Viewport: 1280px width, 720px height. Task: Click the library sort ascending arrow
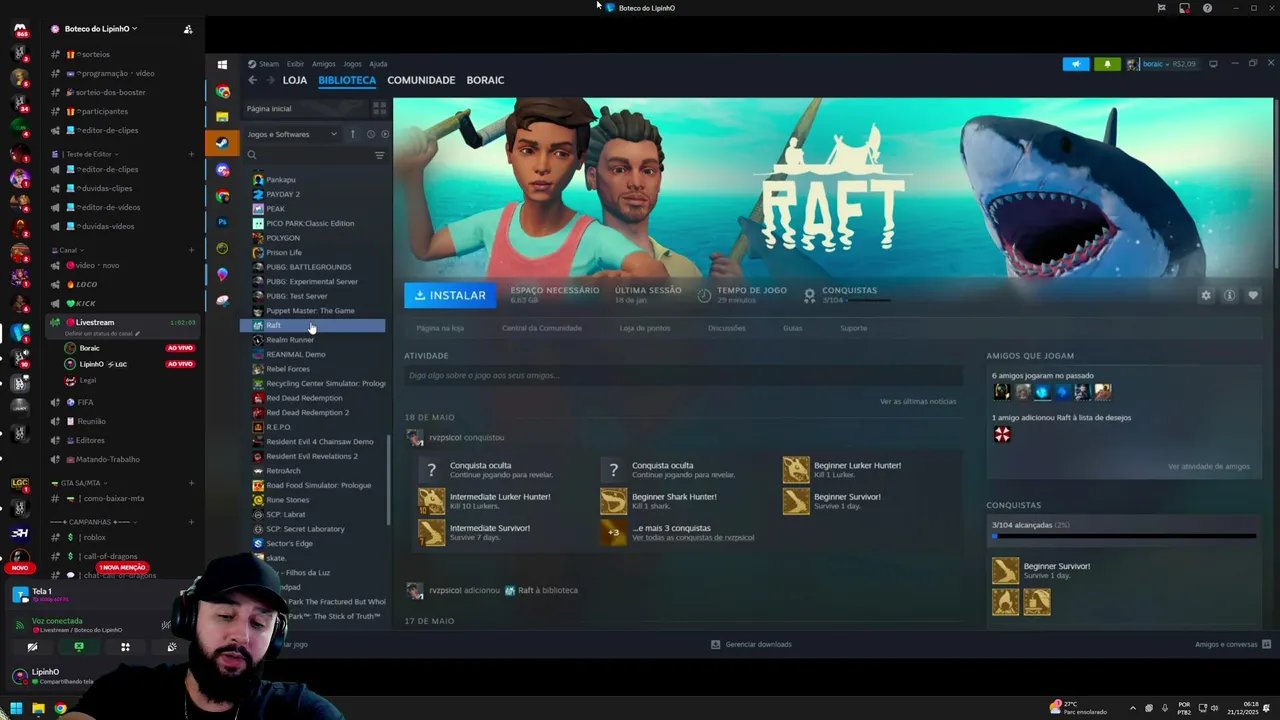(x=352, y=134)
